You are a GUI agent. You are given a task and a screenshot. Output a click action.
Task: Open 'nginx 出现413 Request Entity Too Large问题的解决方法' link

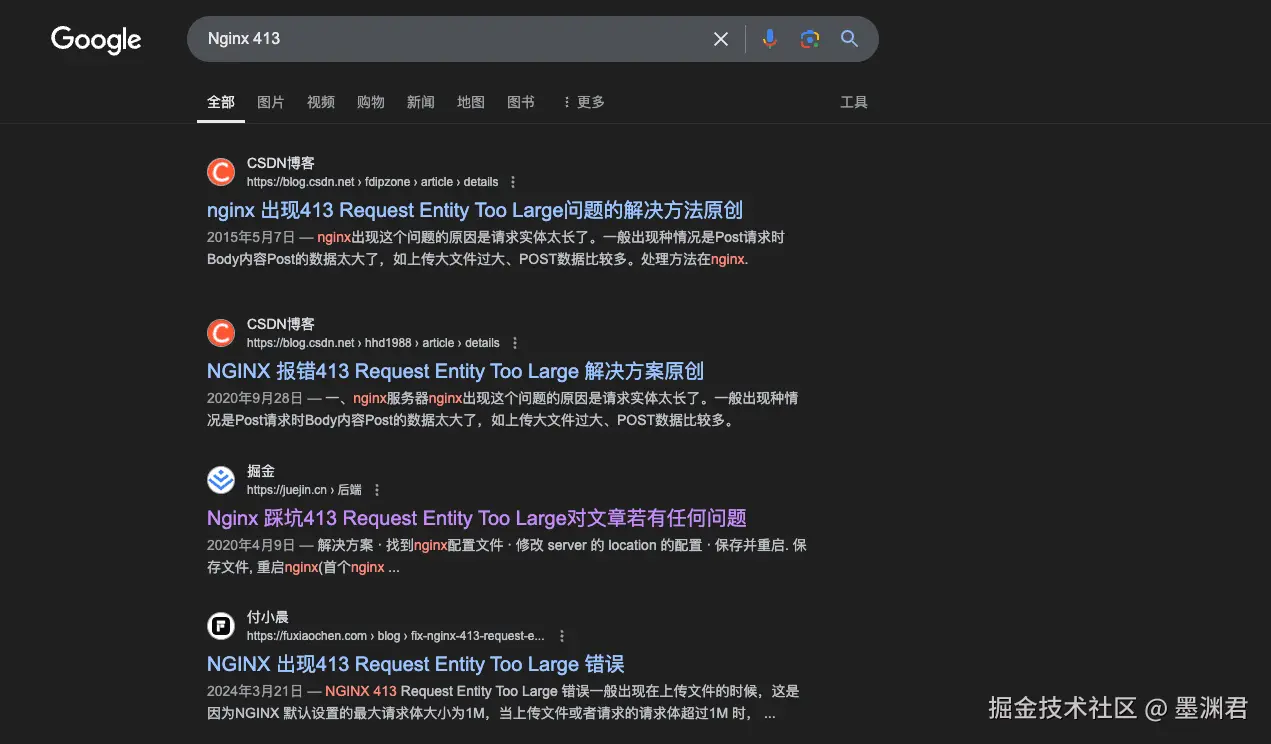(x=475, y=210)
